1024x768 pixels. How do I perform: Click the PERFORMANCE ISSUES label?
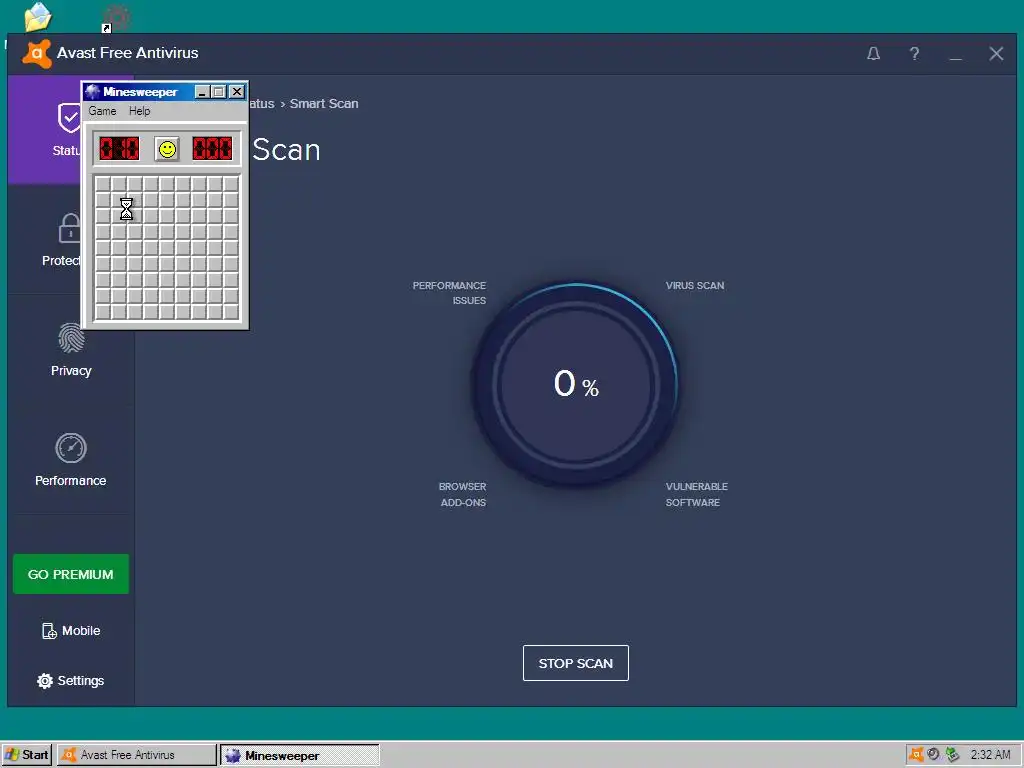[449, 293]
